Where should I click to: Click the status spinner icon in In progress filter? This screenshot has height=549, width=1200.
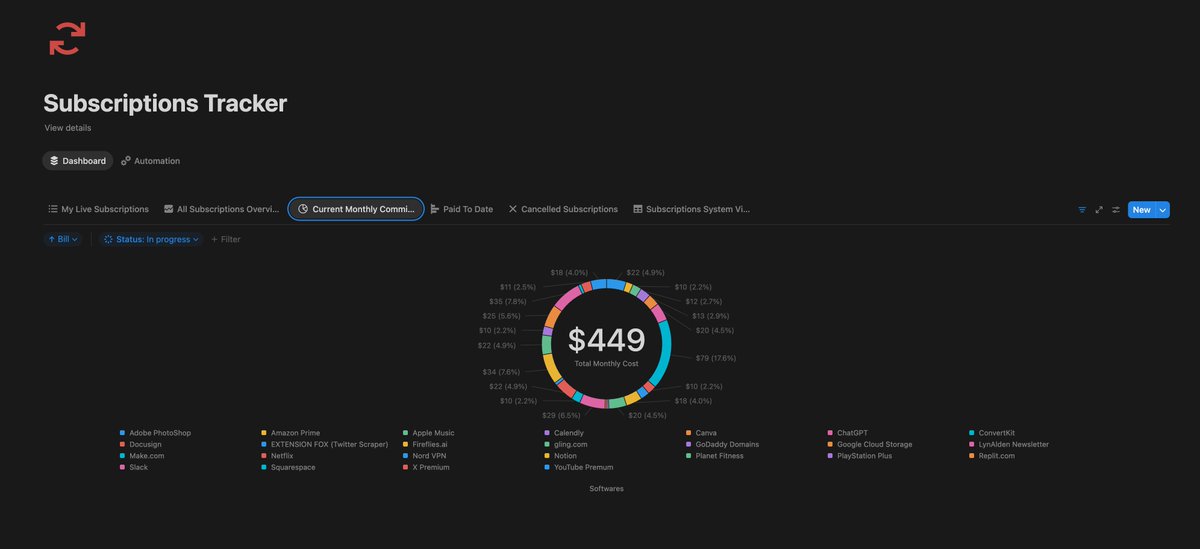[109, 239]
